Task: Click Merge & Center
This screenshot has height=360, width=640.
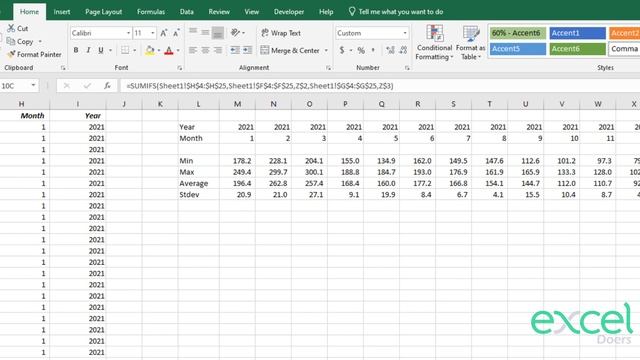Action: 290,50
